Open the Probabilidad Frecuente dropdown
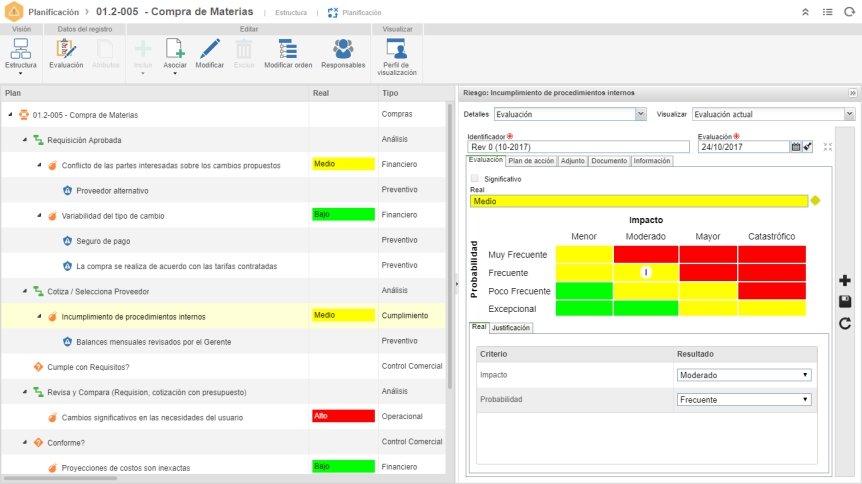Image resolution: width=862 pixels, height=484 pixels. point(744,400)
